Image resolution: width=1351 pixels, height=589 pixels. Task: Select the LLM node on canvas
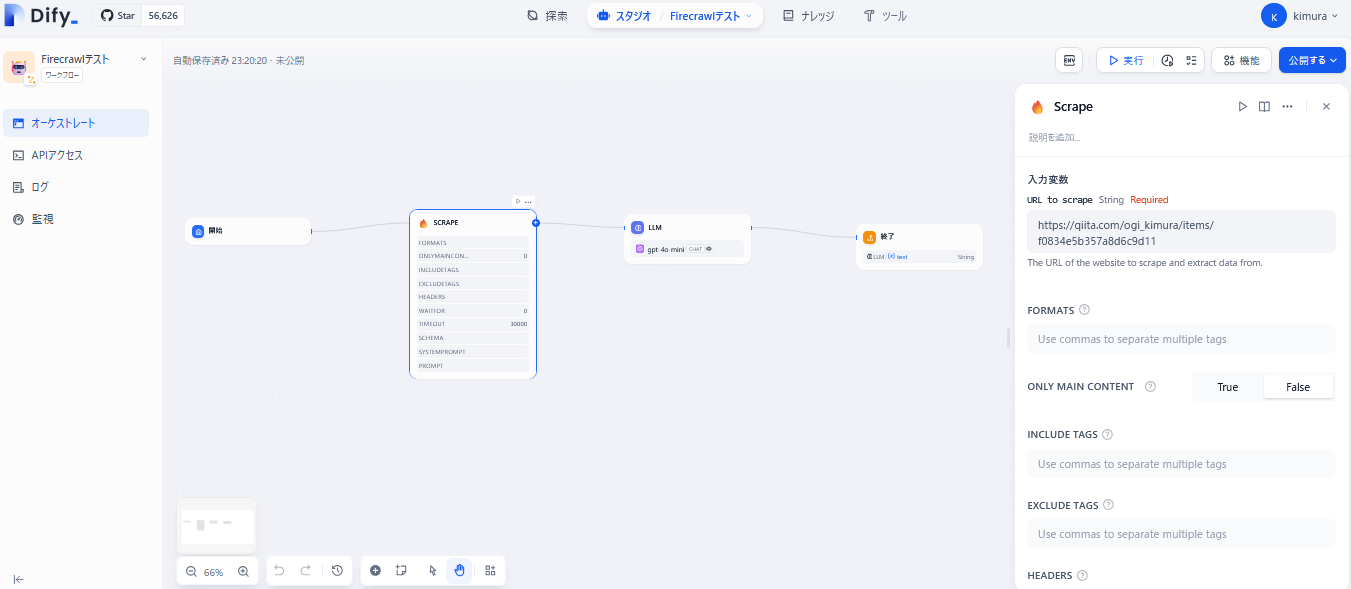[x=687, y=239]
